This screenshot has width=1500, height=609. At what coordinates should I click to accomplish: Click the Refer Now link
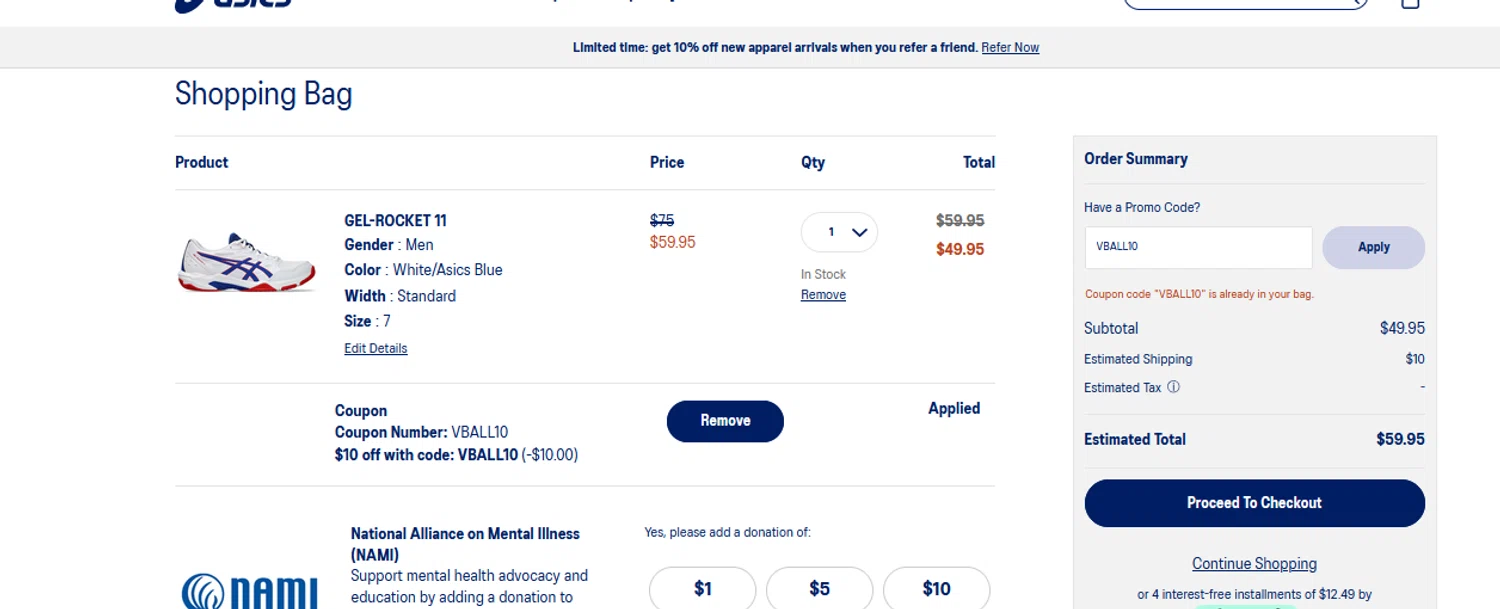(x=1010, y=47)
